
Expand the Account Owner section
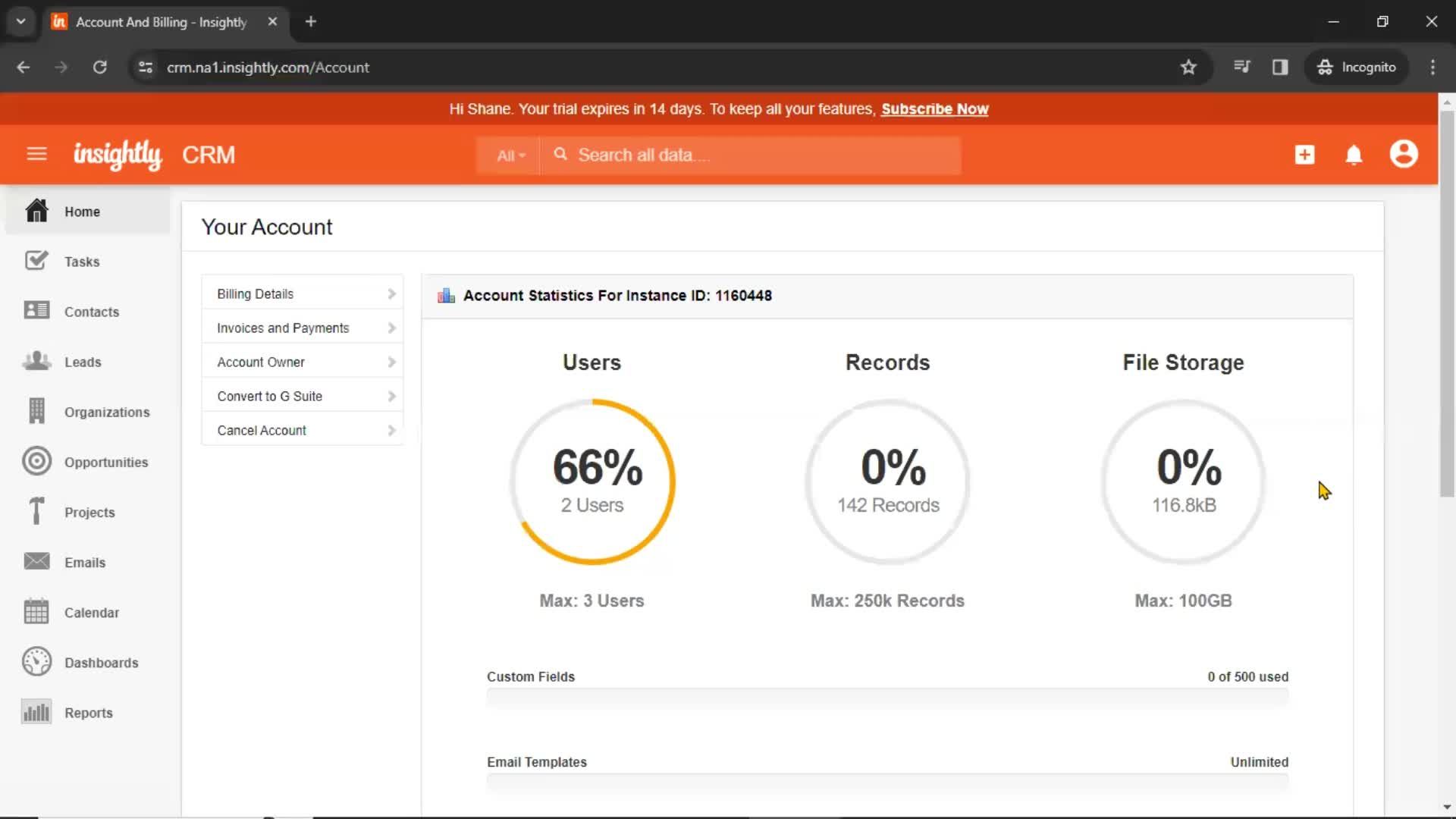pyautogui.click(x=304, y=361)
